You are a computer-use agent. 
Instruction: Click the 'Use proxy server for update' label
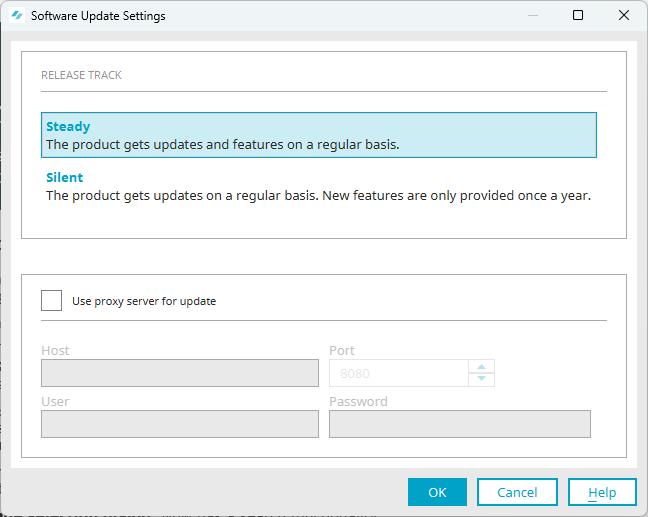coord(144,301)
